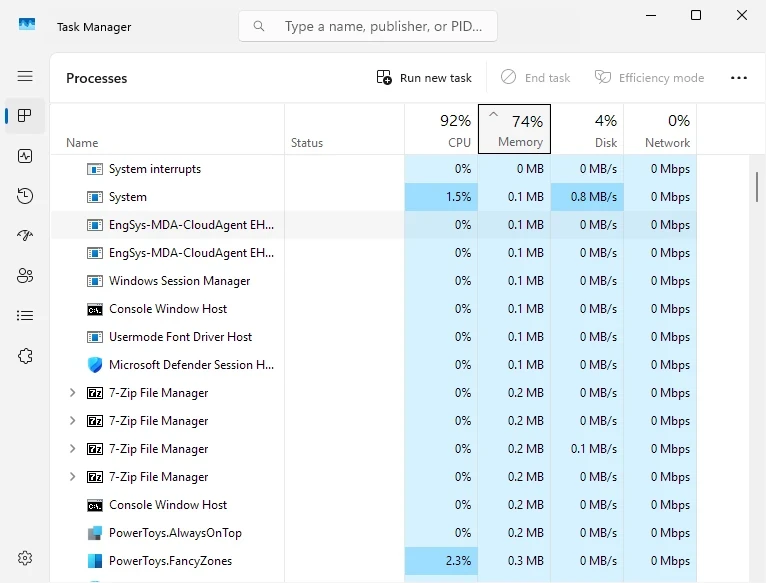Open the Users page in sidebar

pyautogui.click(x=25, y=276)
